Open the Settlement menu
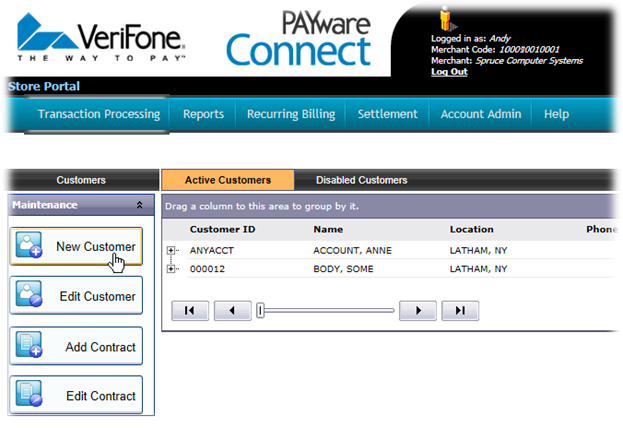The width and height of the screenshot is (623, 428). click(388, 114)
